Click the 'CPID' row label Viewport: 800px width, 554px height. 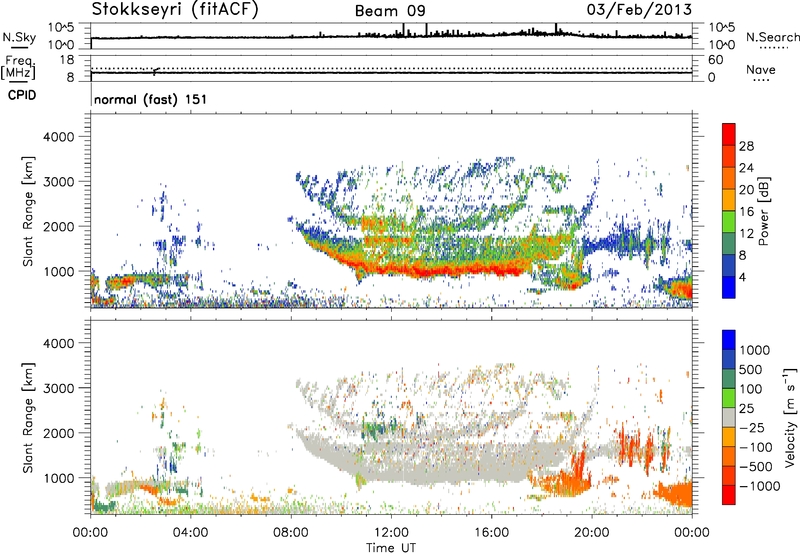click(22, 95)
